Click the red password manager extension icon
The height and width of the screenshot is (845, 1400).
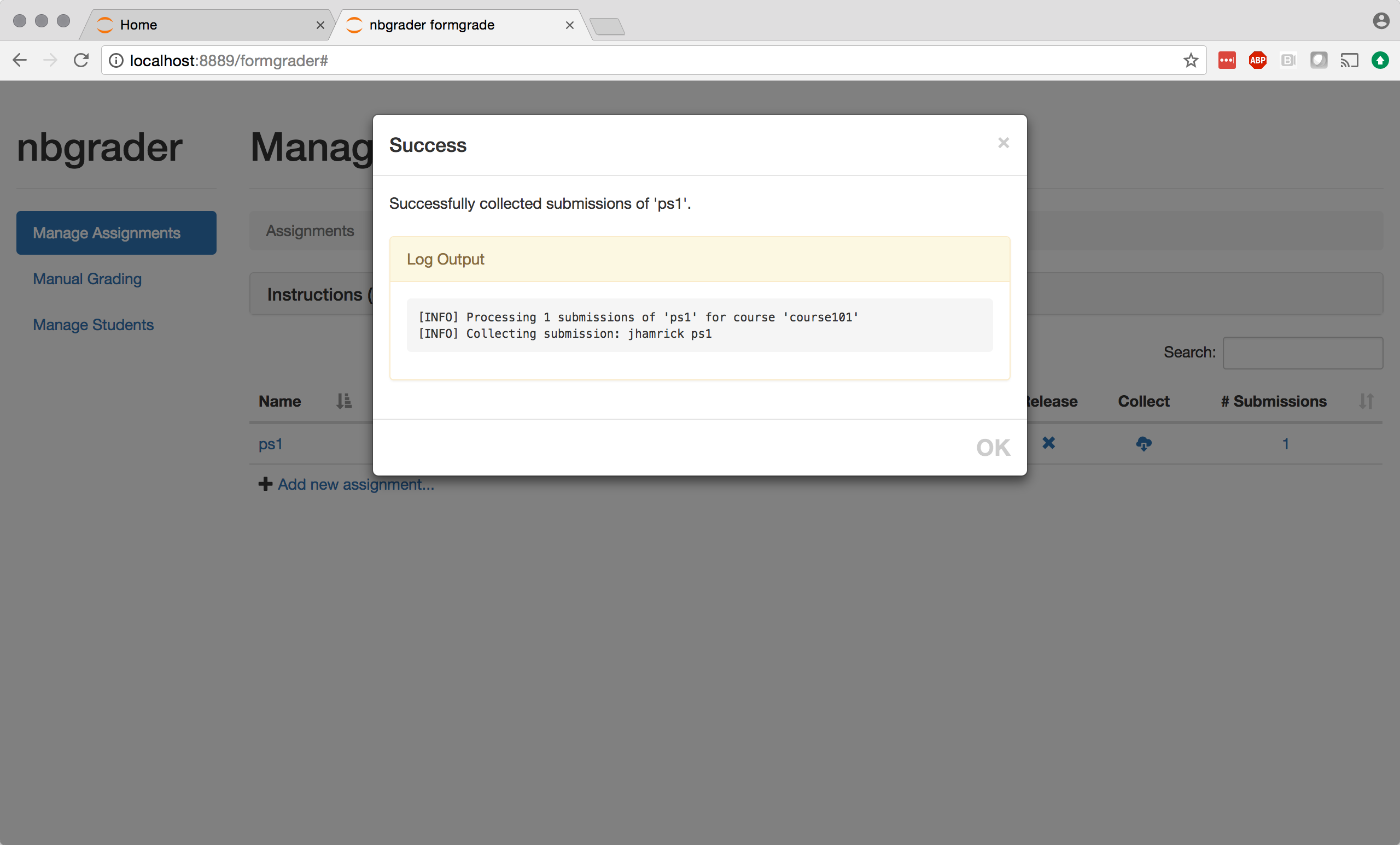click(x=1227, y=60)
